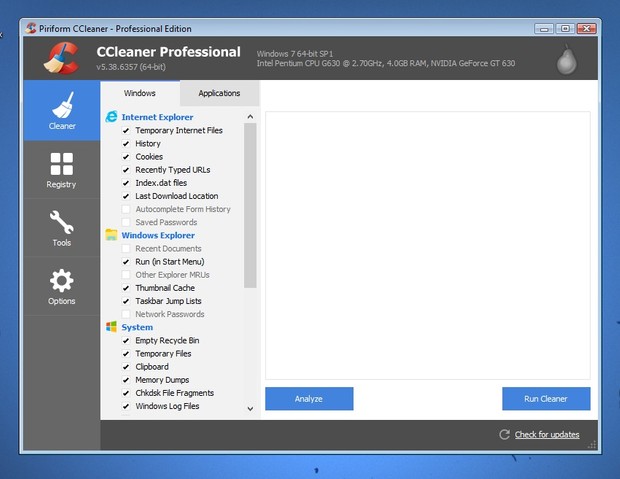Toggle Last Download Location checkbox
620x479 pixels.
(x=126, y=196)
